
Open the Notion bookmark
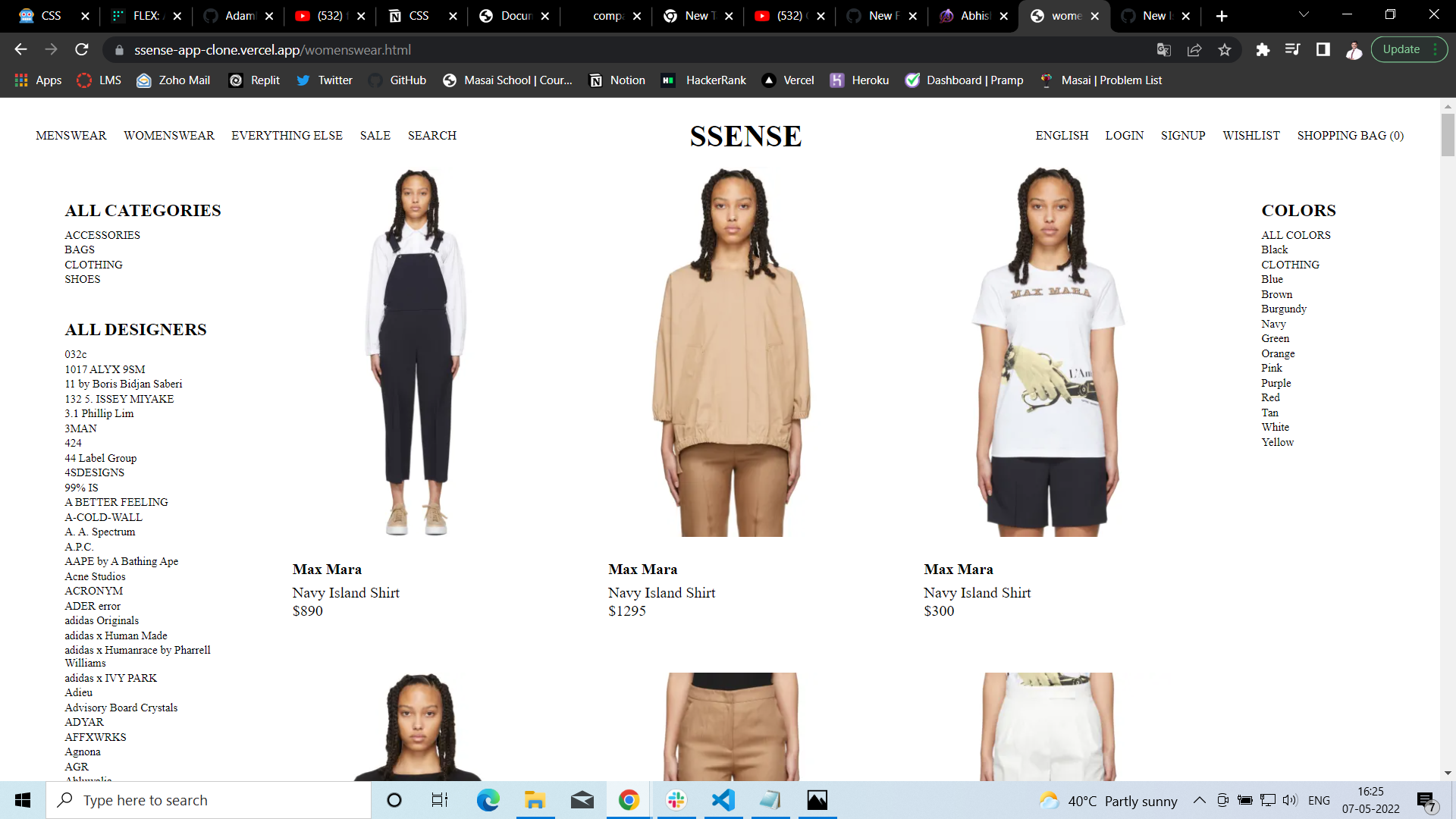pos(617,80)
